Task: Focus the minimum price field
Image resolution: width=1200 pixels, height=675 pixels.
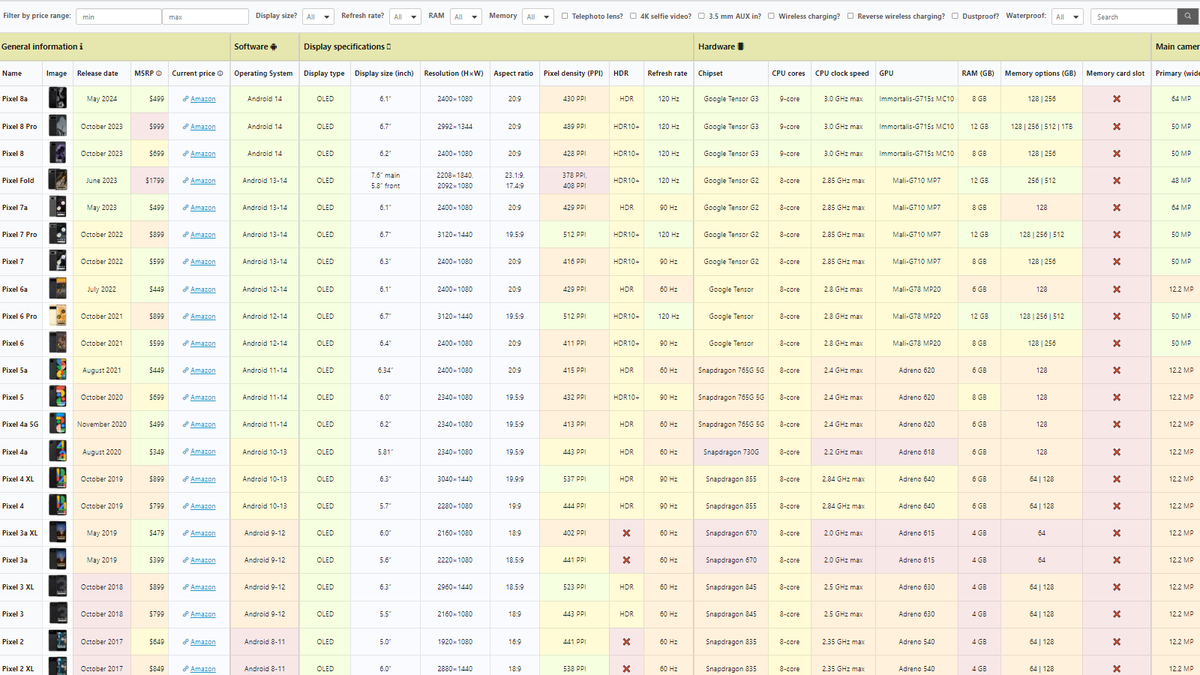Action: (119, 17)
